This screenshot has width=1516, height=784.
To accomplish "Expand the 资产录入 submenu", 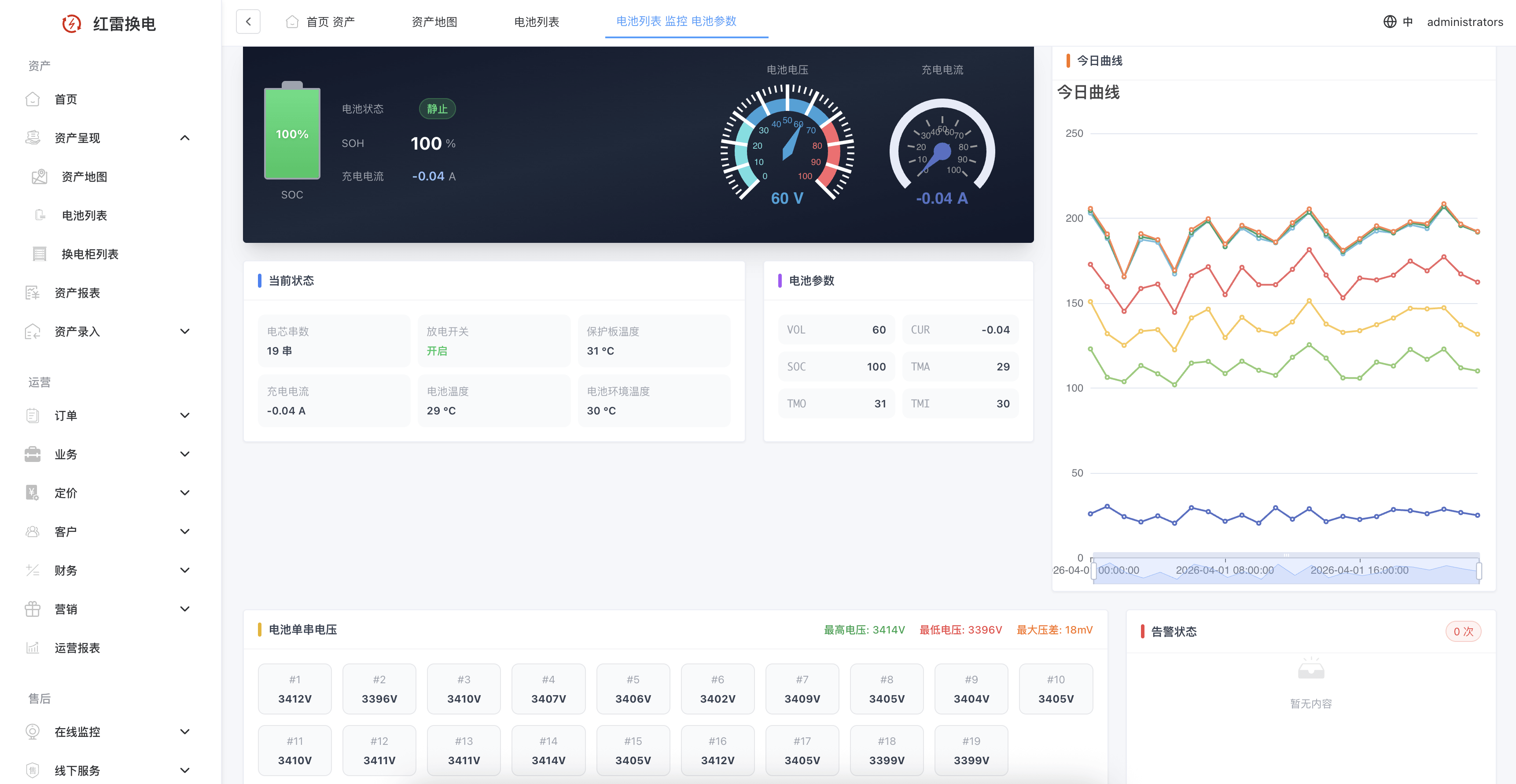I will tap(185, 332).
